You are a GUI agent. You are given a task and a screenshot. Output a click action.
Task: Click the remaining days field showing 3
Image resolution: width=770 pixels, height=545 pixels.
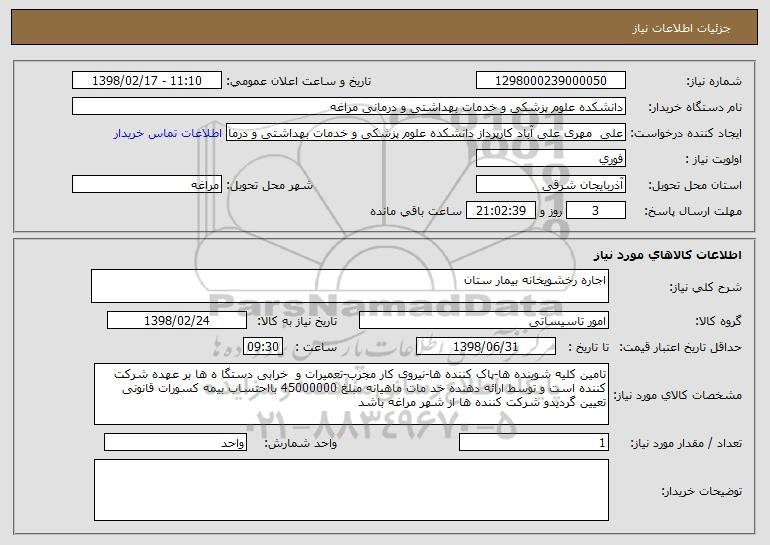click(x=596, y=211)
